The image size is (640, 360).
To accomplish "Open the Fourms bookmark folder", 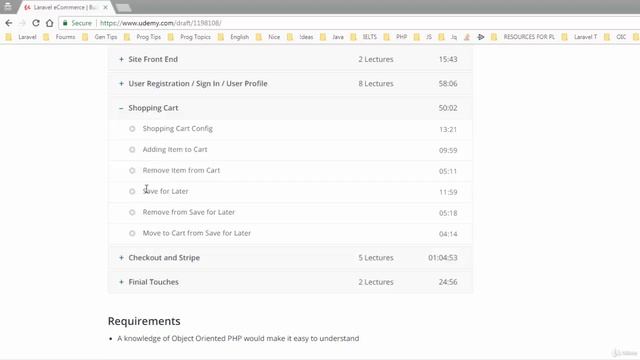I will [60, 37].
